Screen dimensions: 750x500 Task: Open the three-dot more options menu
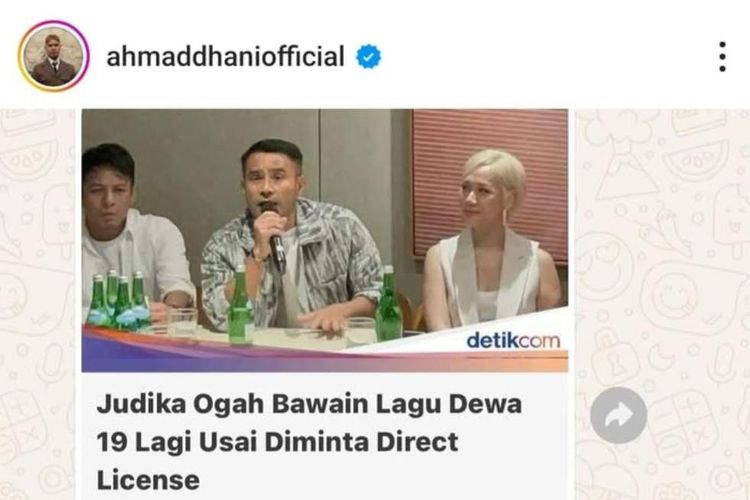pyautogui.click(x=722, y=56)
